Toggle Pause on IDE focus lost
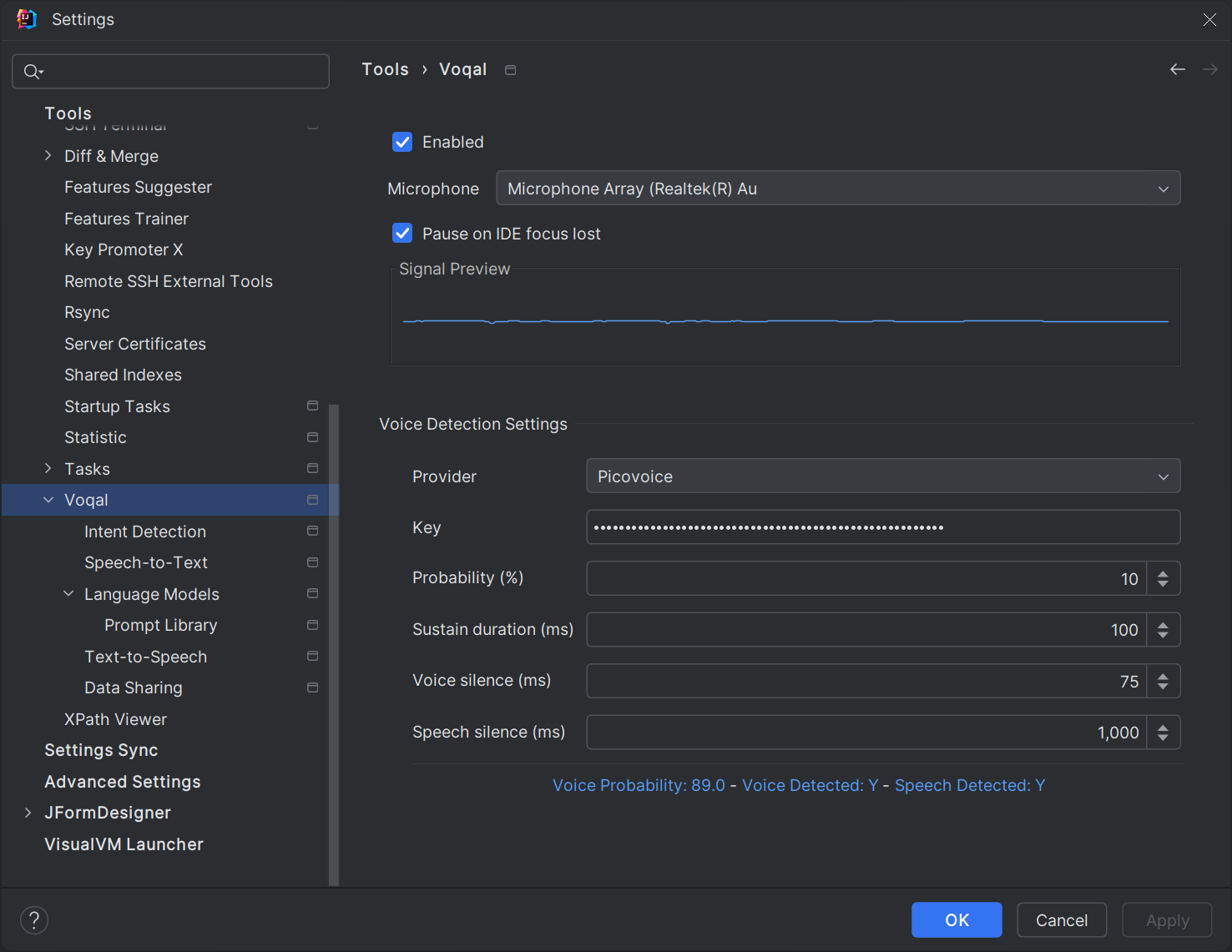Viewport: 1232px width, 952px height. pos(402,234)
